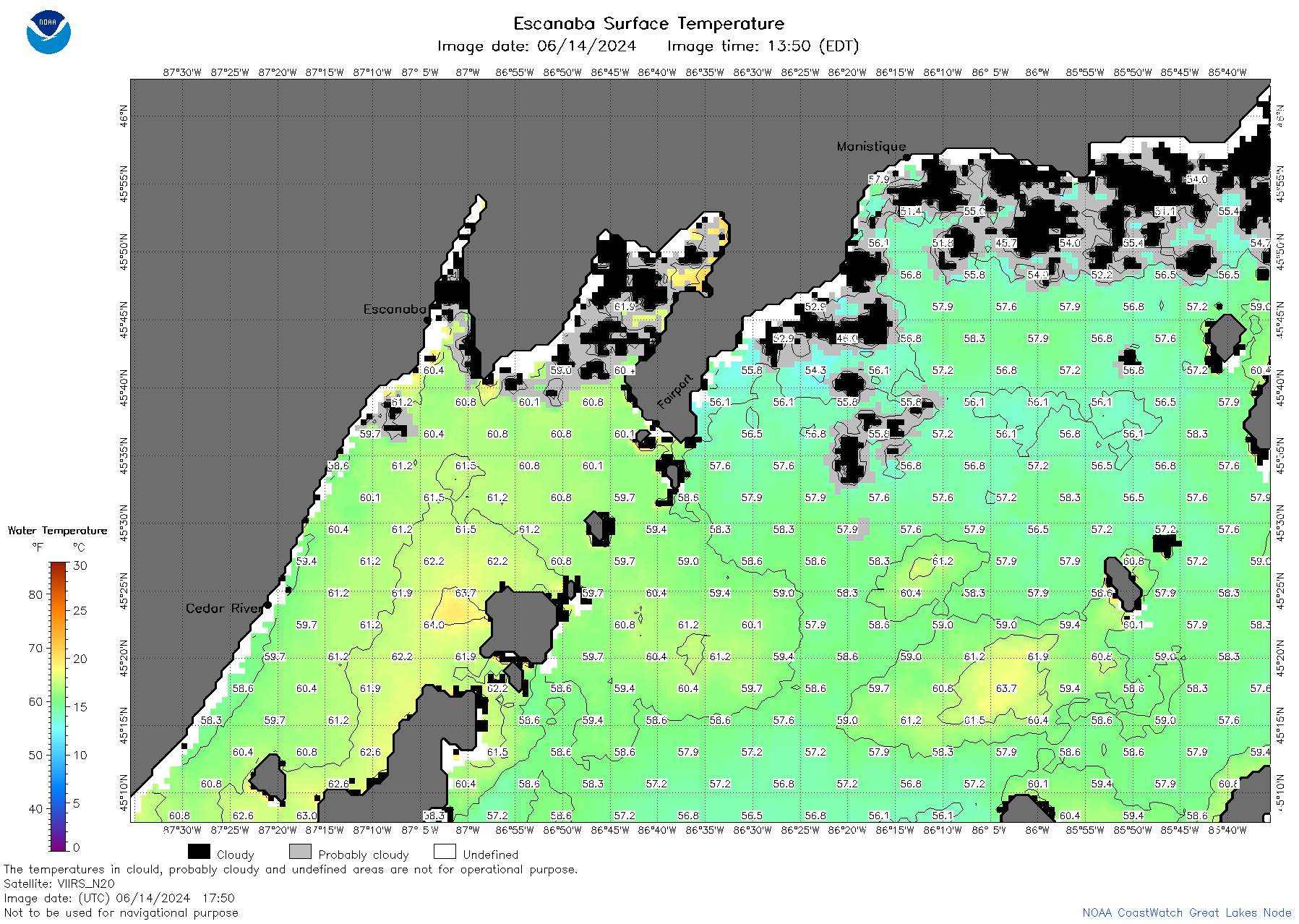
Task: Click the °C unit label on scale
Action: coord(79,547)
